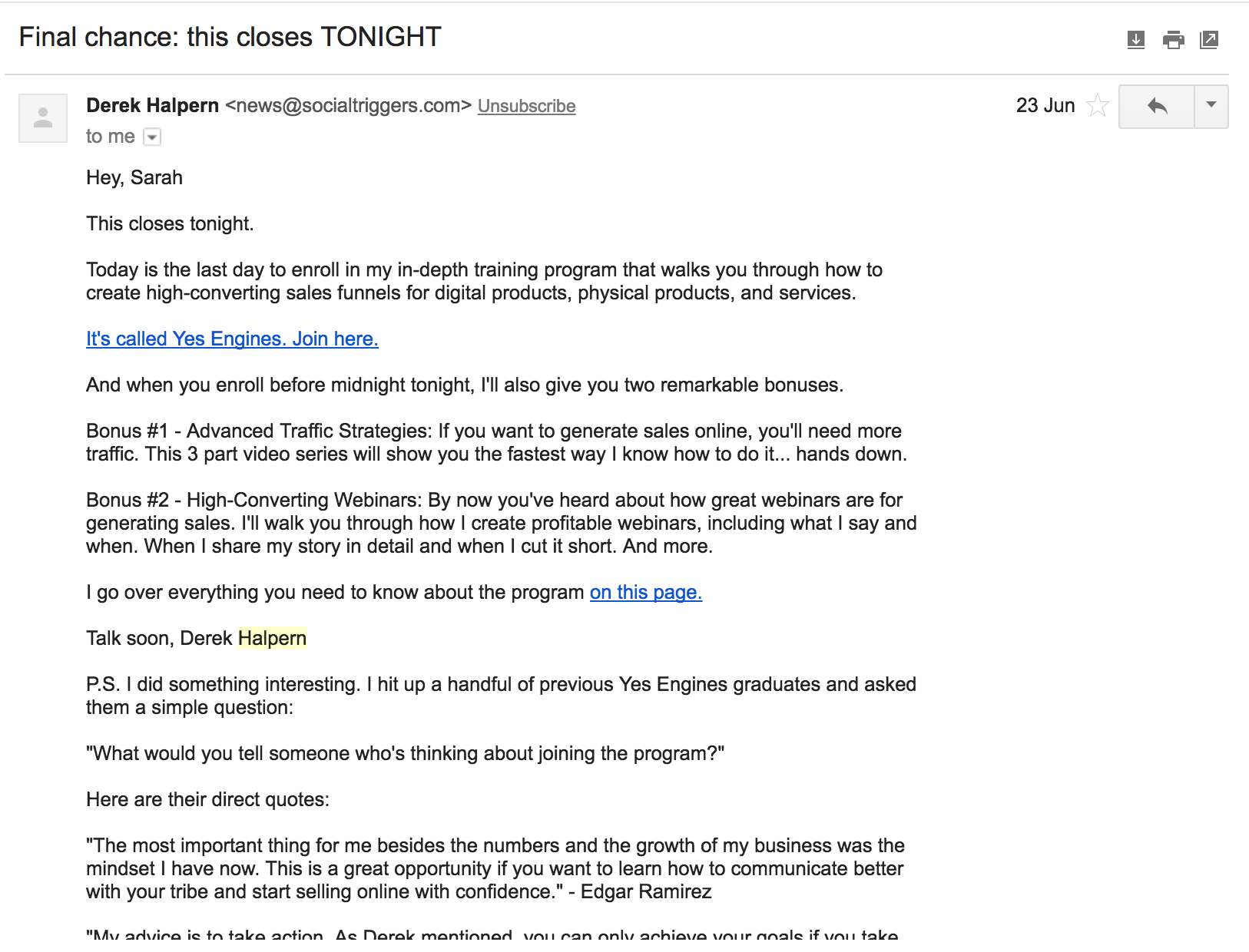
Task: Follow the "on this page." link
Action: tap(645, 592)
